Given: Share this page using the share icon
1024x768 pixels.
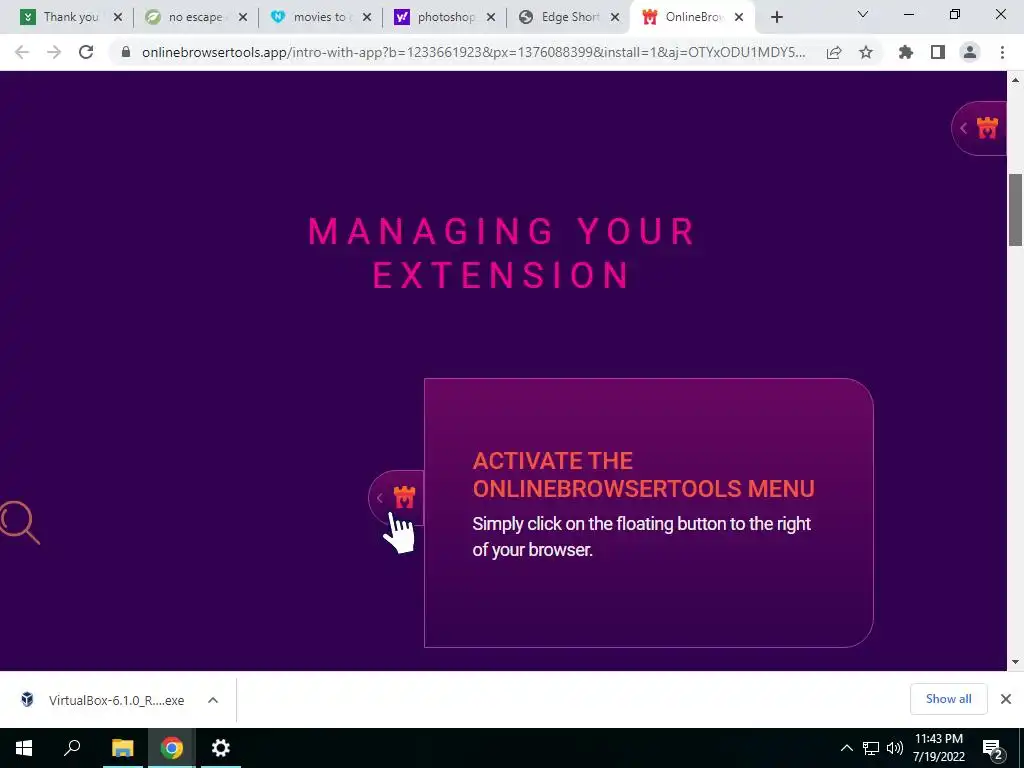Looking at the screenshot, I should point(834,52).
